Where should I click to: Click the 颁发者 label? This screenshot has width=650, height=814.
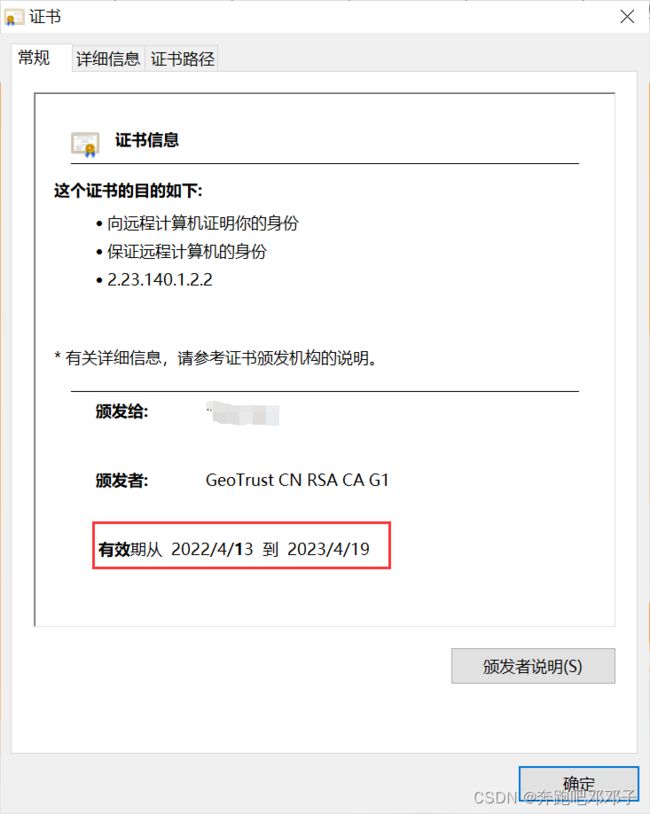[121, 480]
